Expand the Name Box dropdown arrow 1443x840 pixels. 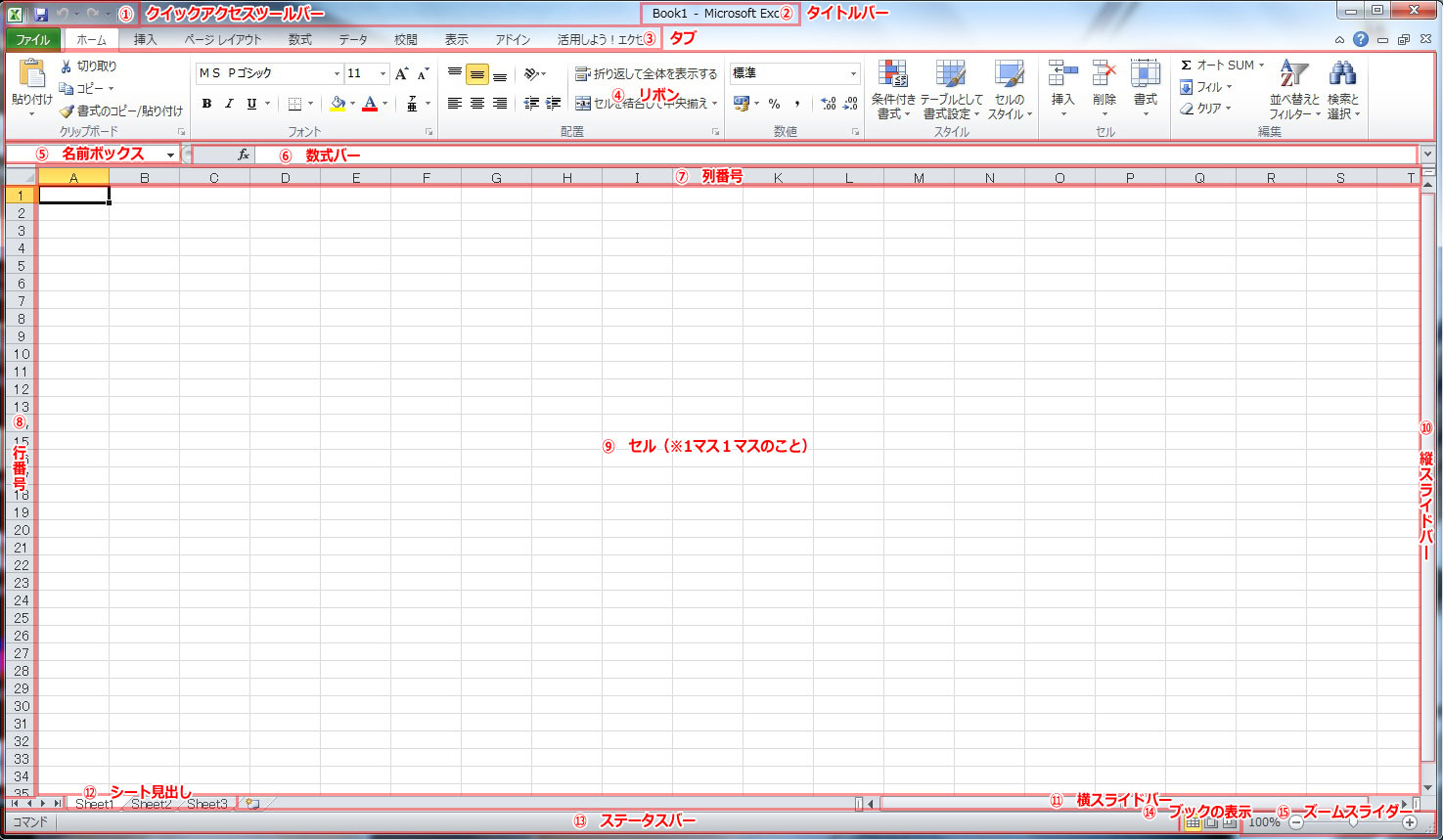point(170,155)
